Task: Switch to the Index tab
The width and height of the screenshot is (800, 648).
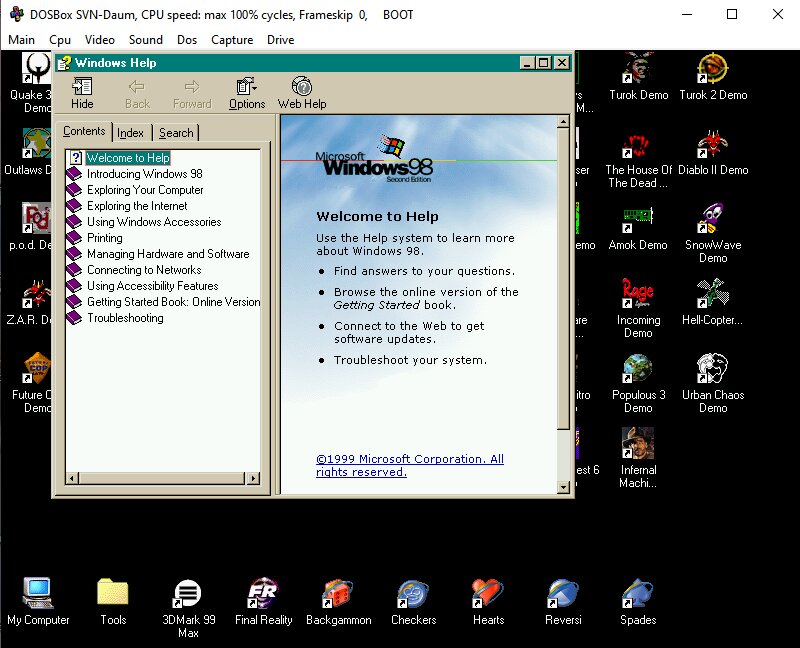Action: 131,133
